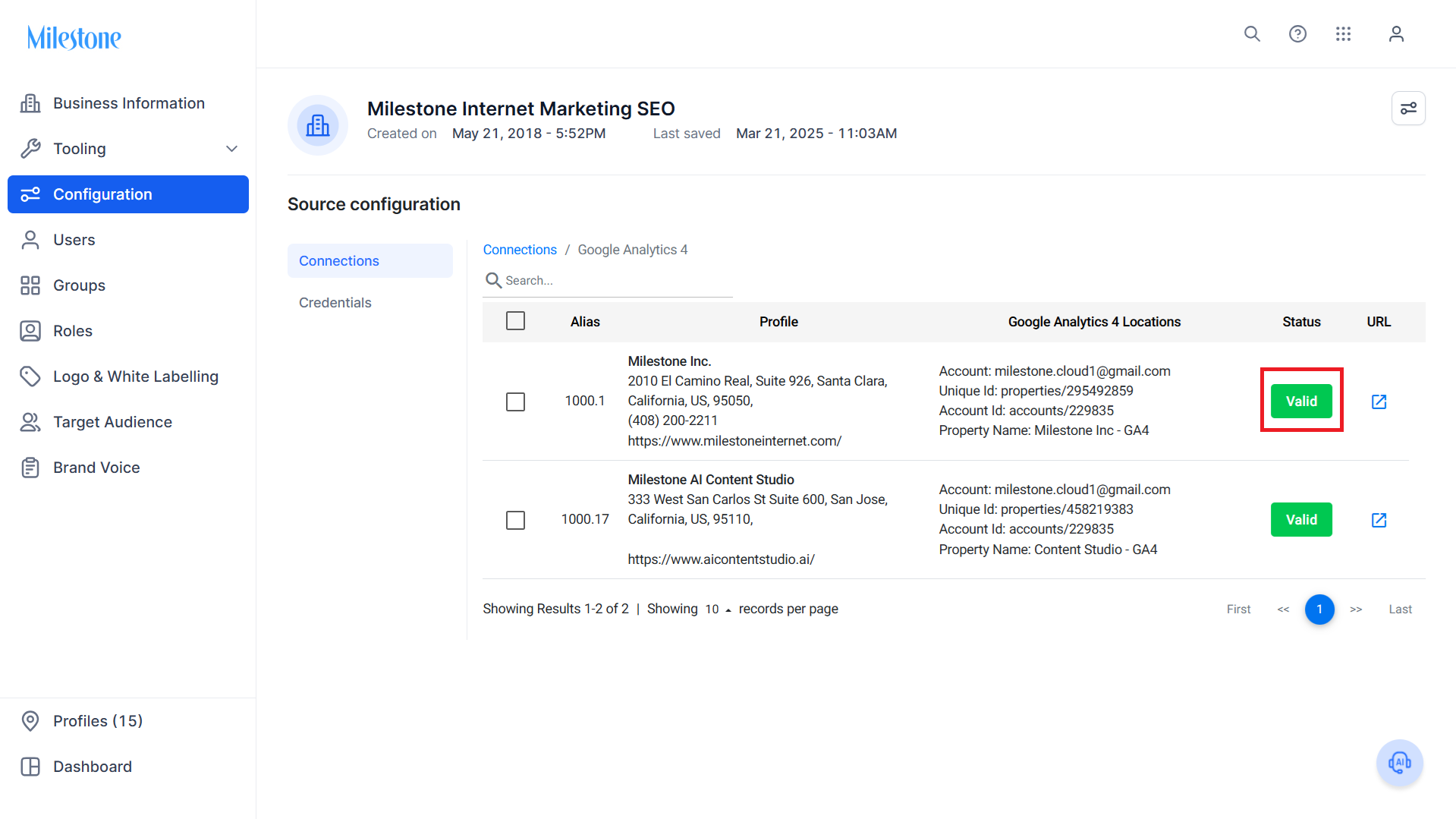
Task: Click the connections Search field
Action: [608, 281]
